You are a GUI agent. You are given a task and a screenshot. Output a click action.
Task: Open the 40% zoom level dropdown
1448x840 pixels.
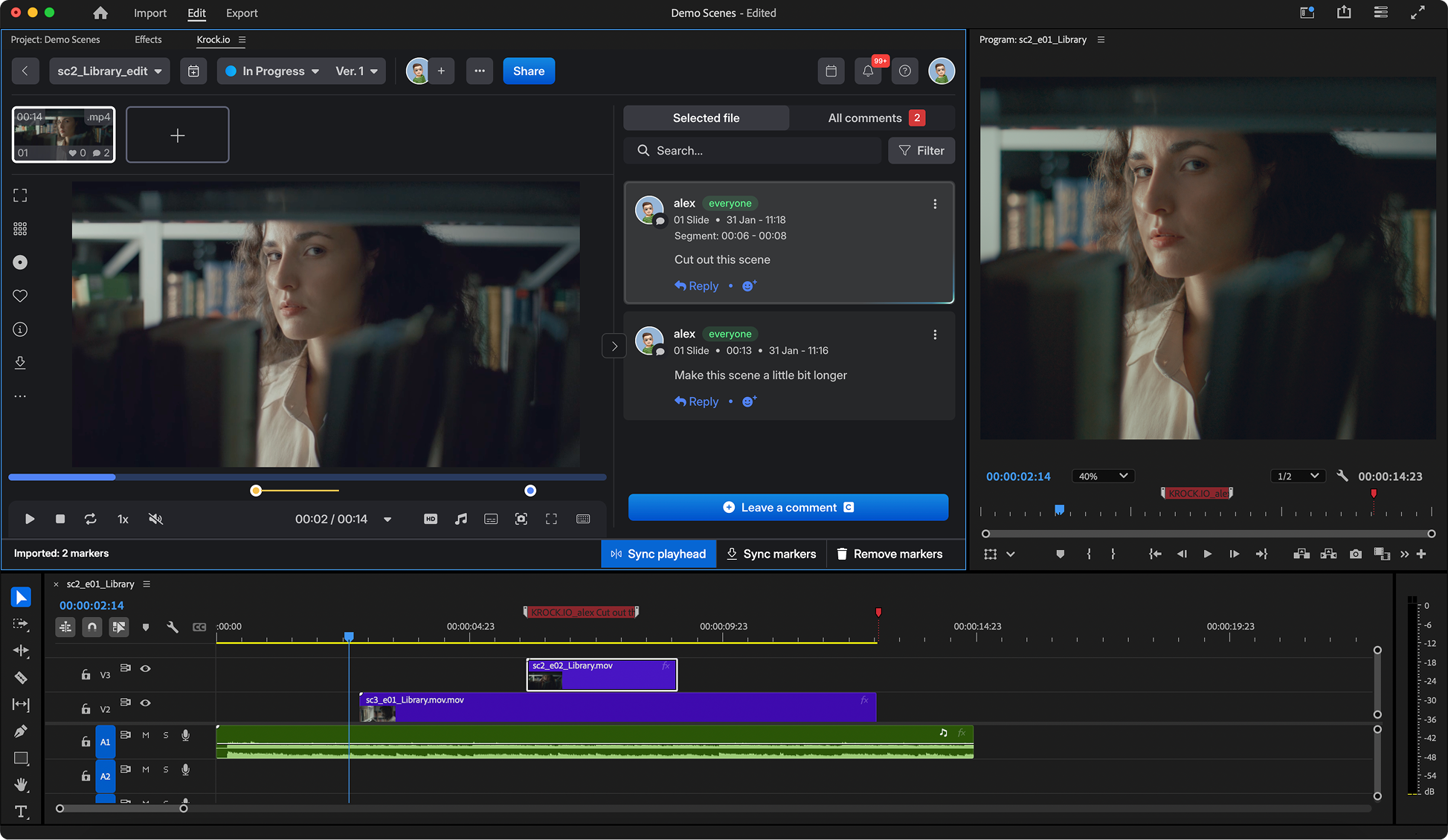coord(1103,476)
